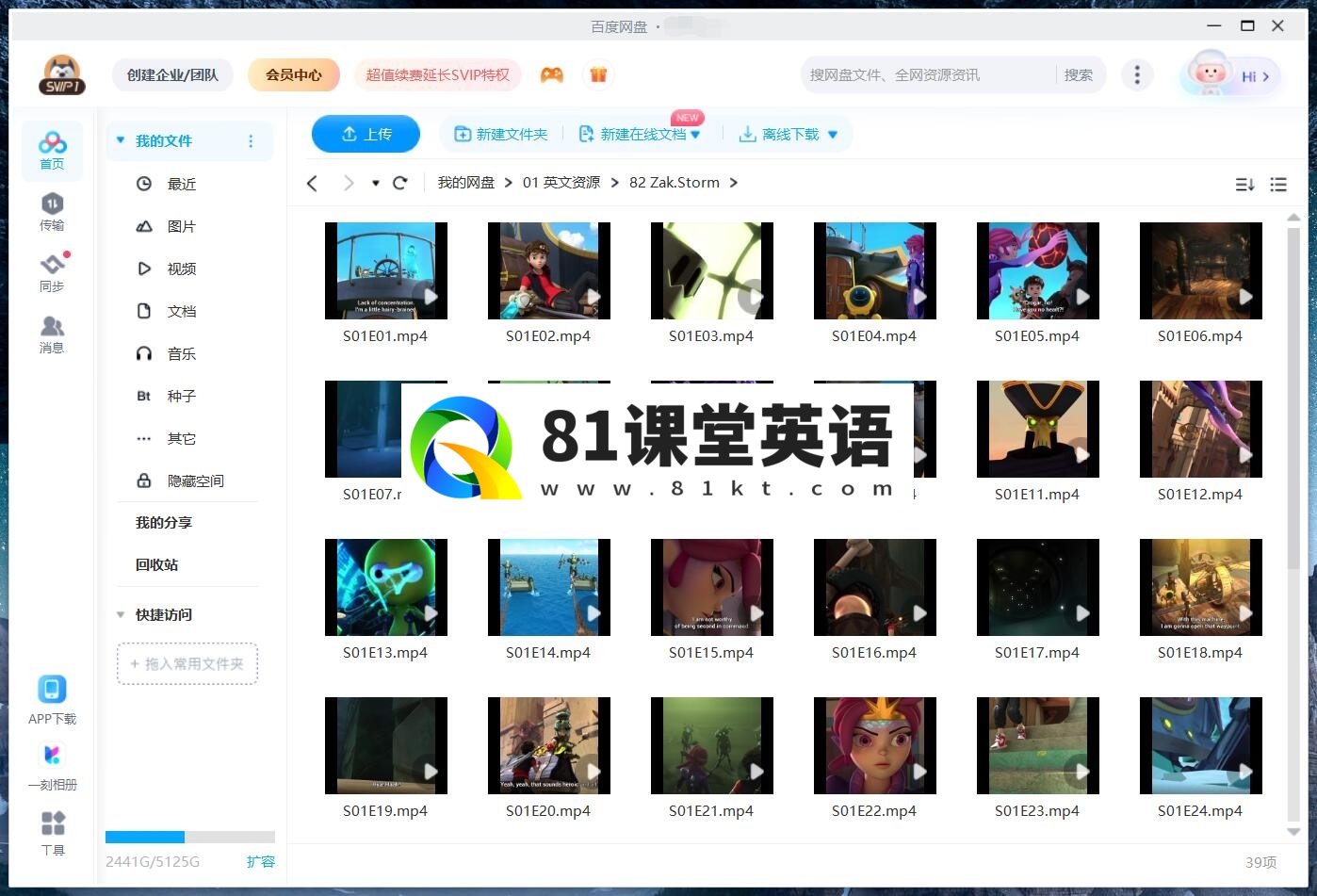Click the 上传 upload button
The height and width of the screenshot is (896, 1317).
366,134
